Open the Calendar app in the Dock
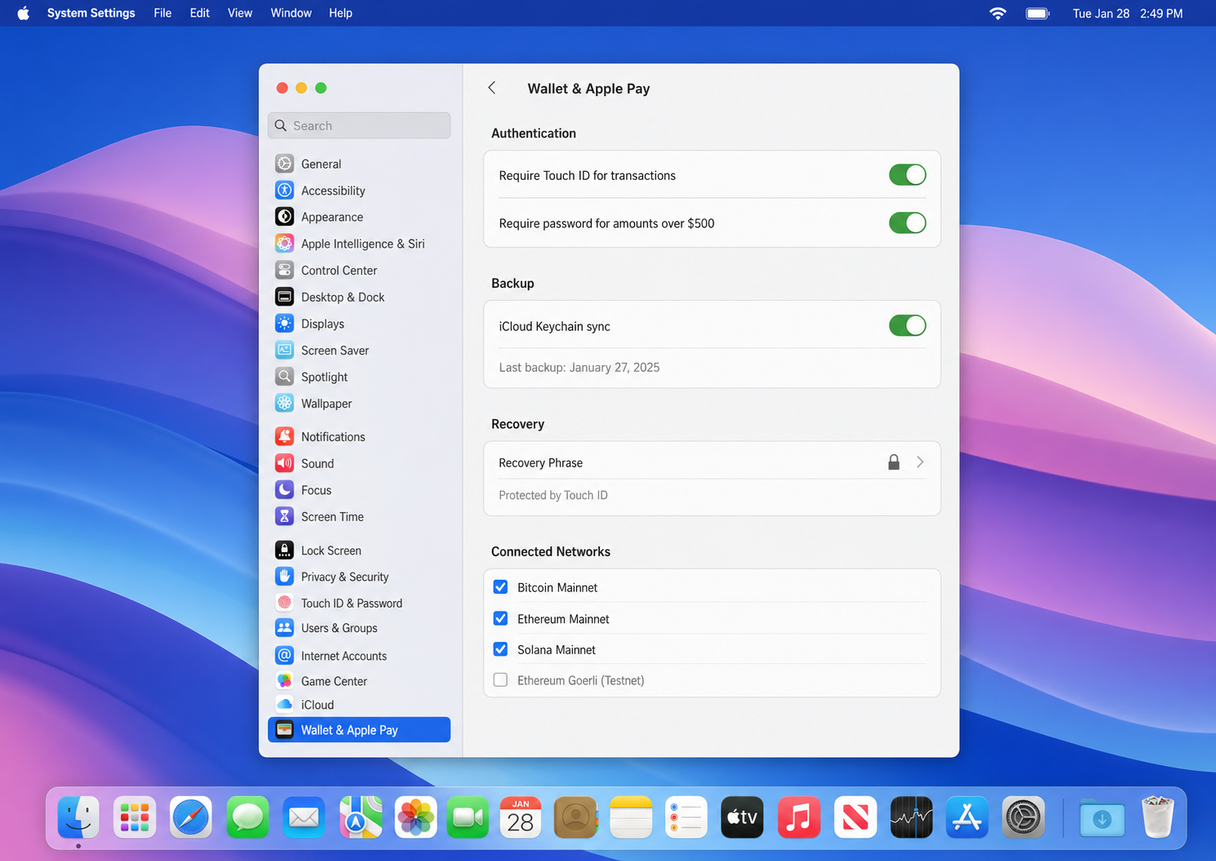1216x861 pixels. pyautogui.click(x=520, y=817)
